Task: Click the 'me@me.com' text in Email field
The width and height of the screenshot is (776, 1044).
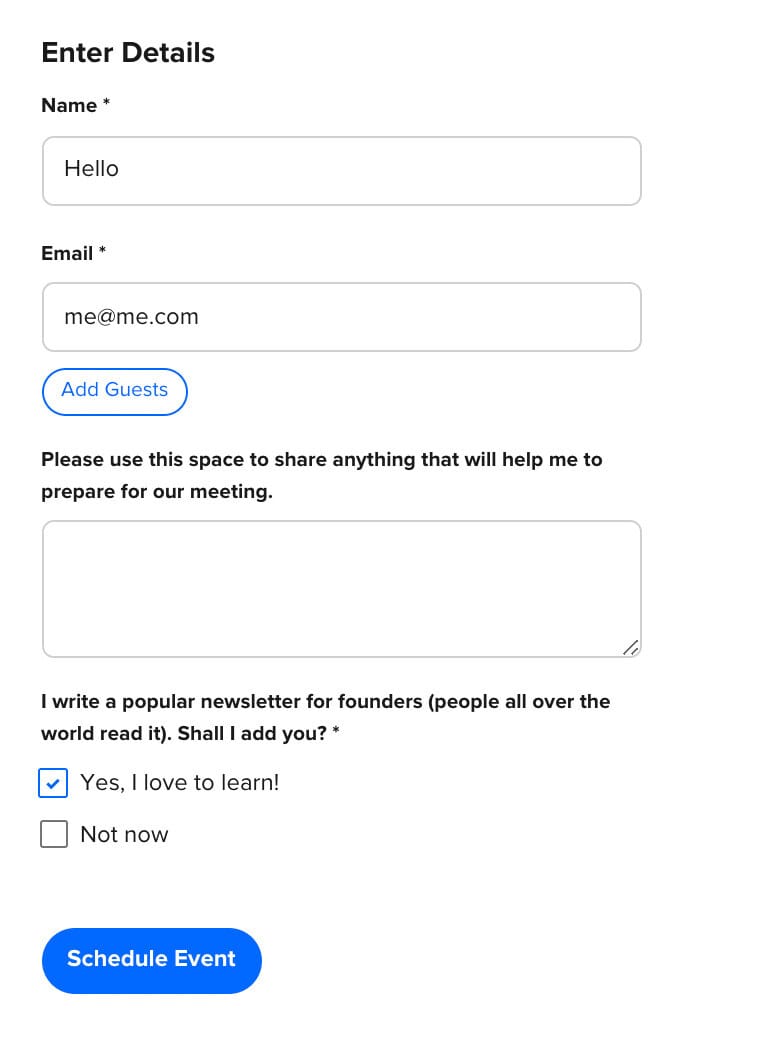Action: coord(131,317)
